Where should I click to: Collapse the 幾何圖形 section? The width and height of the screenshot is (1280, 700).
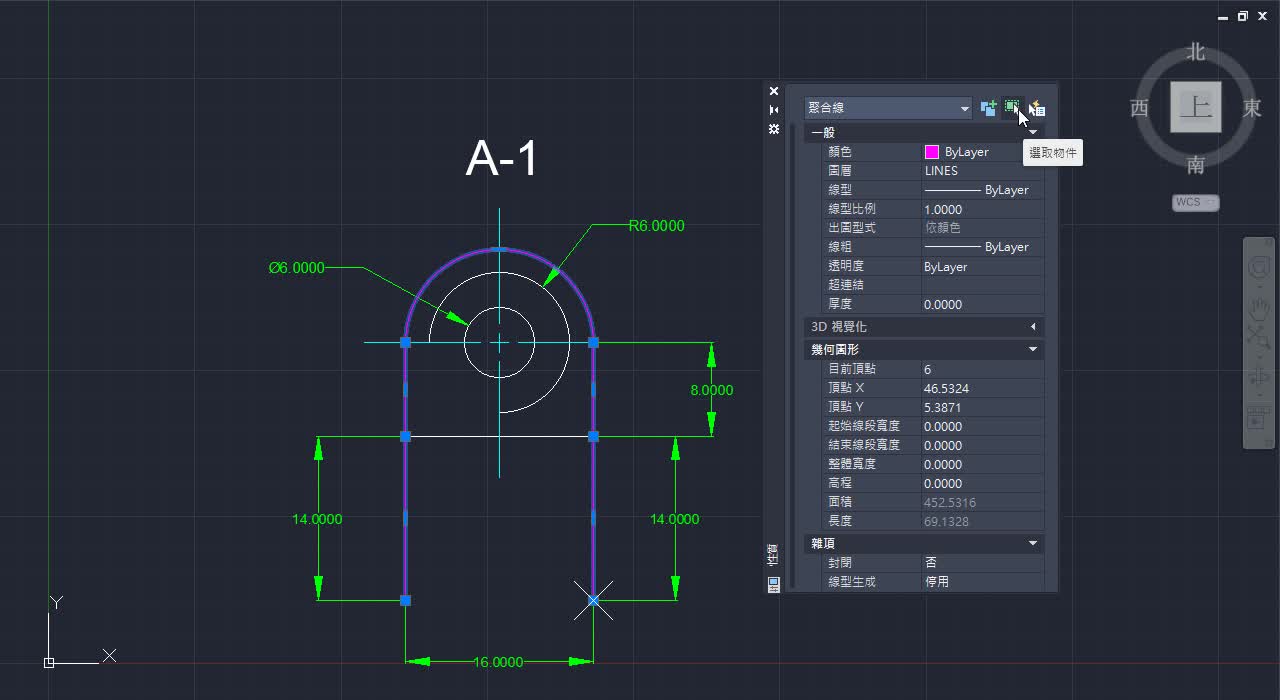[1033, 349]
